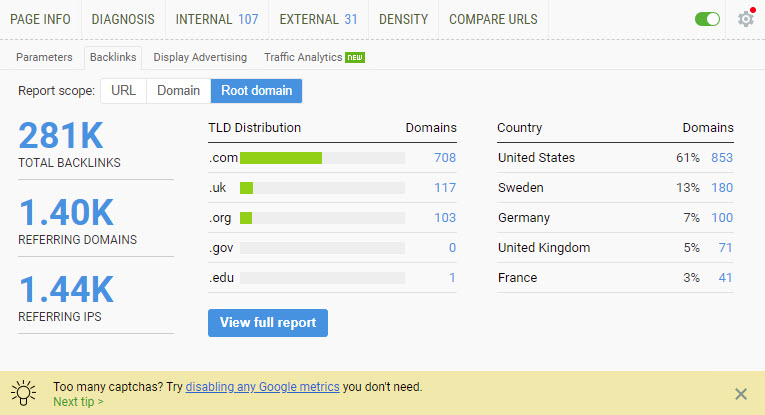Click the green .com distribution bar

click(x=281, y=158)
